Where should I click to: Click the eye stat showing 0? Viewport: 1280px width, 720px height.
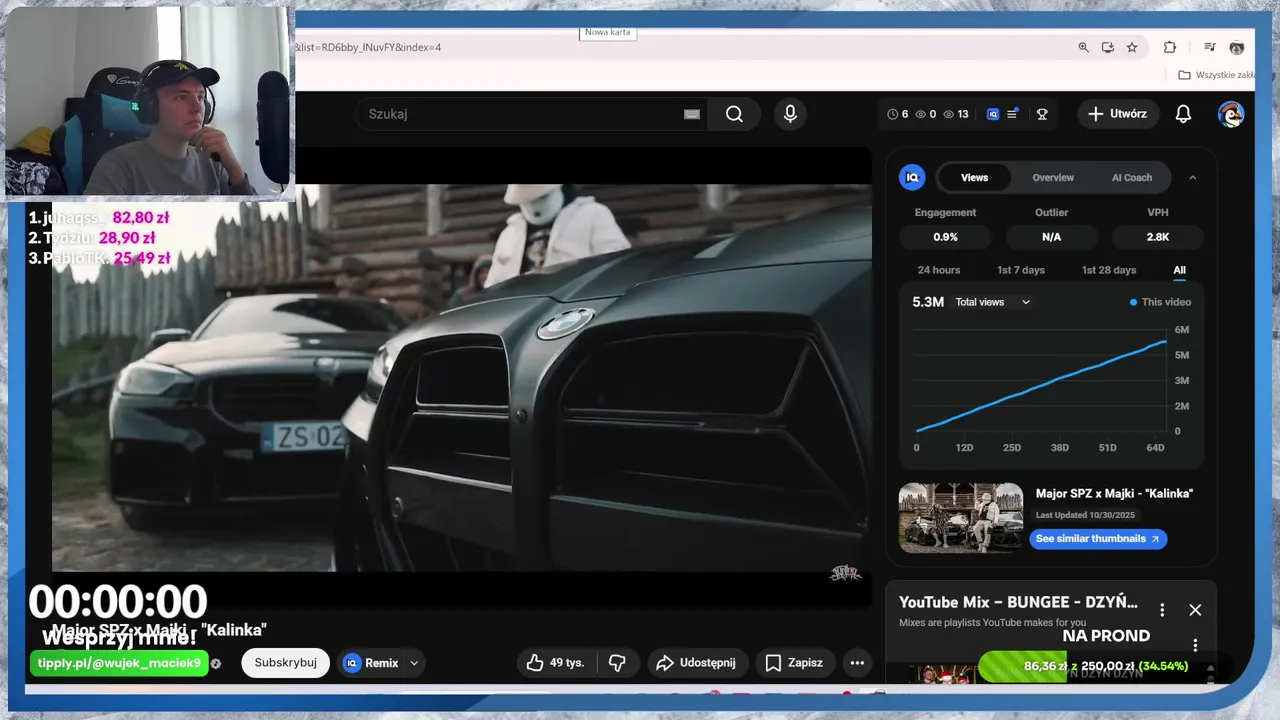[926, 114]
